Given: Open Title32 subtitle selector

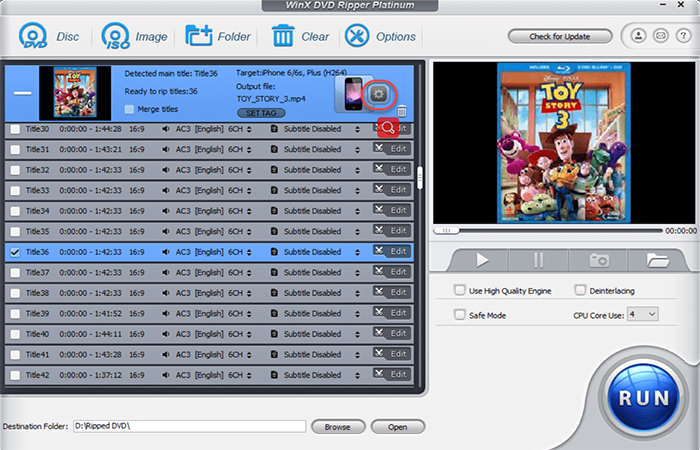Looking at the screenshot, I should pos(357,171).
